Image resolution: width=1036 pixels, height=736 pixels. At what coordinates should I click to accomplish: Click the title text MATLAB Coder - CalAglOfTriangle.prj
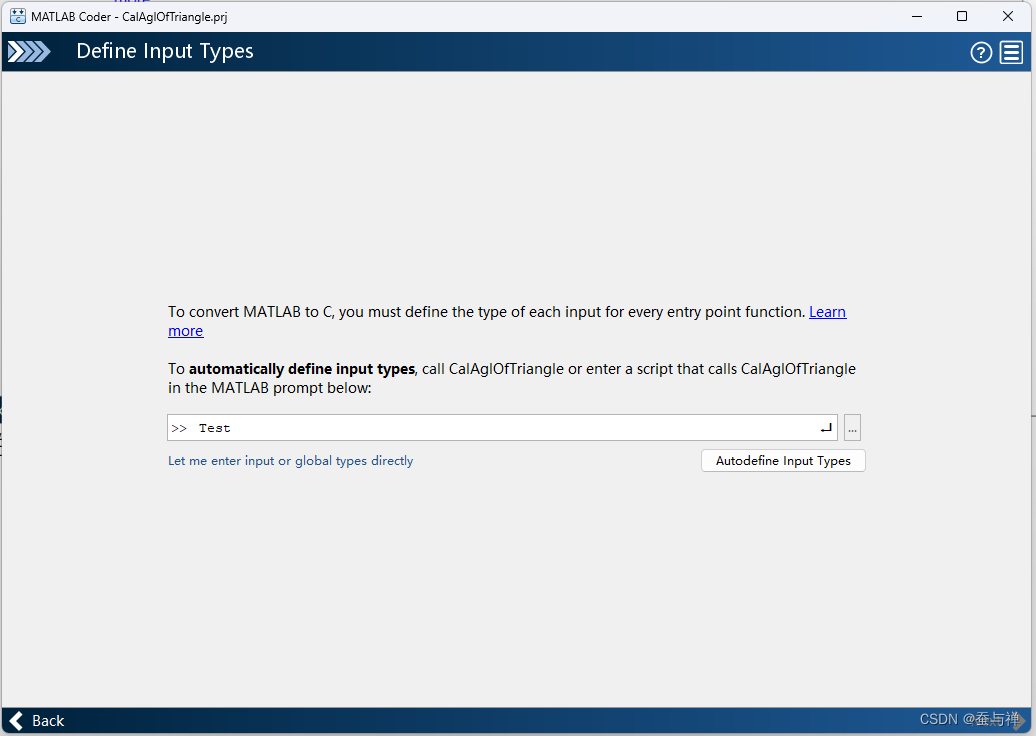tap(129, 17)
